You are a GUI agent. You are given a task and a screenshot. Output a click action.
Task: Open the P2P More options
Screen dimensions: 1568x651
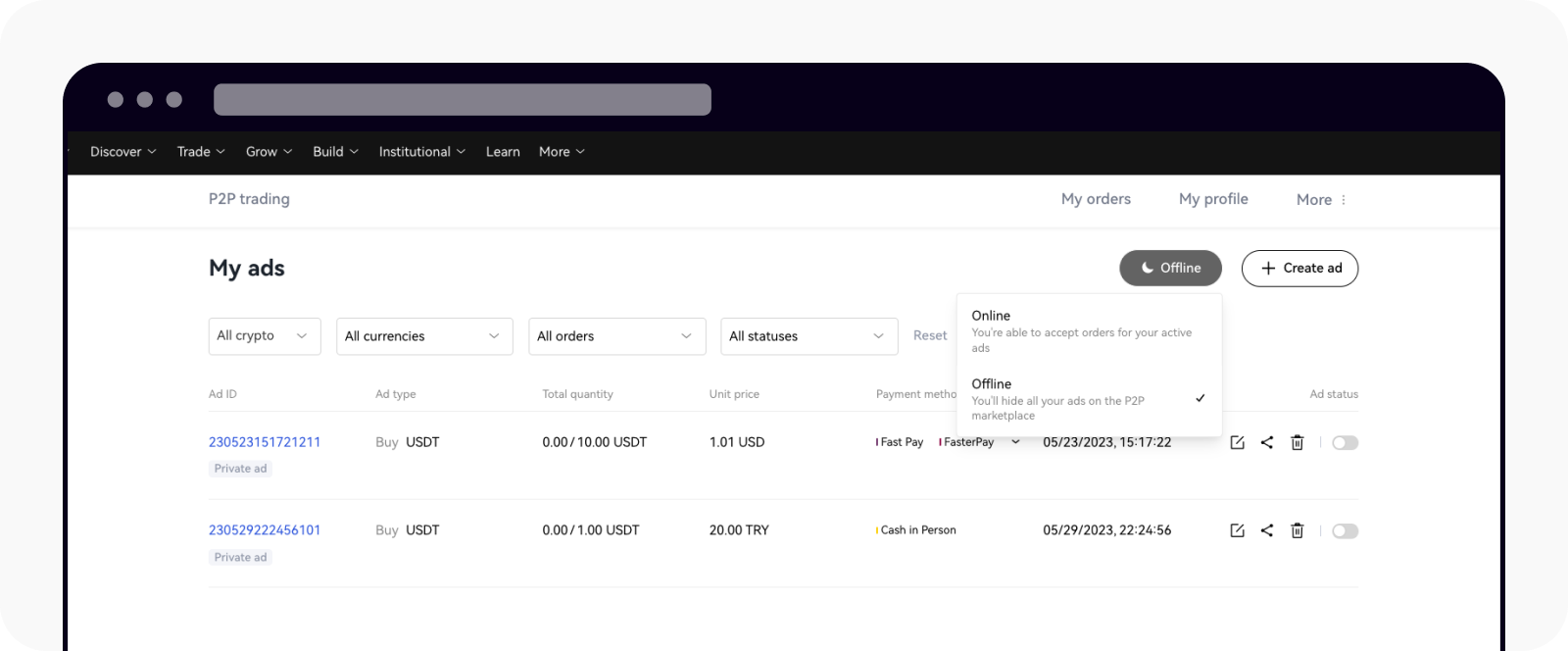1320,200
